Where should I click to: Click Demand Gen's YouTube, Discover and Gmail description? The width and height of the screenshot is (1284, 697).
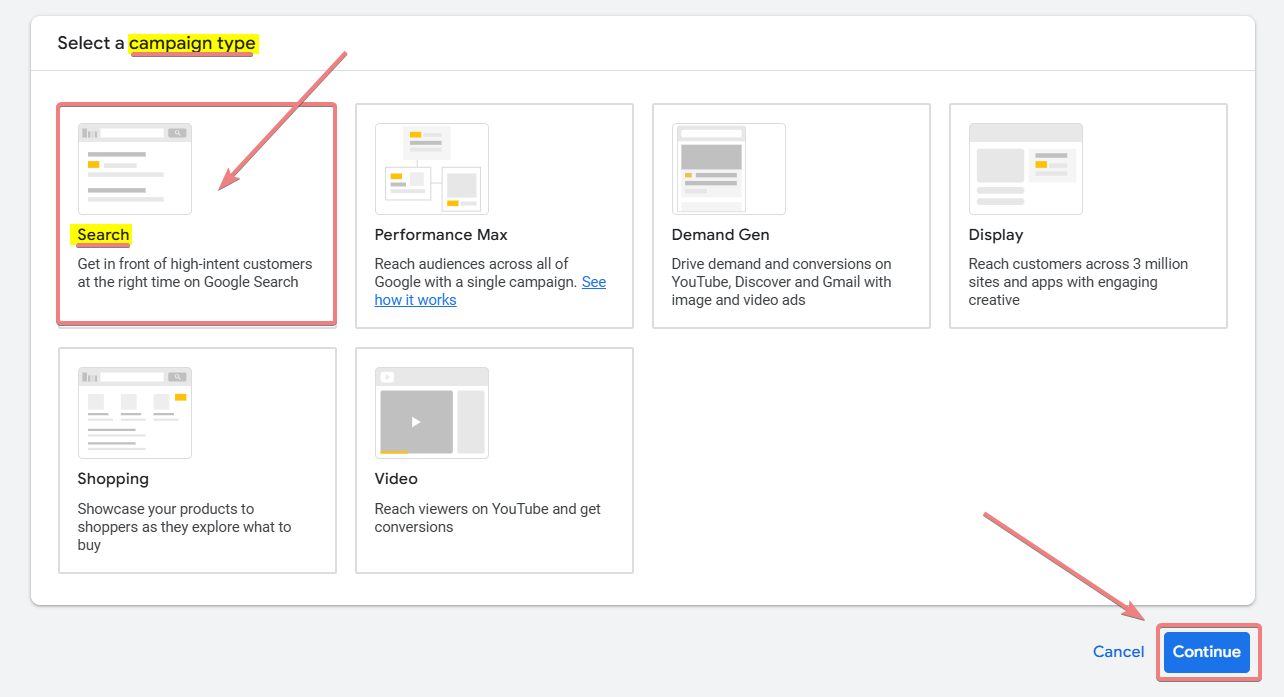click(x=781, y=282)
